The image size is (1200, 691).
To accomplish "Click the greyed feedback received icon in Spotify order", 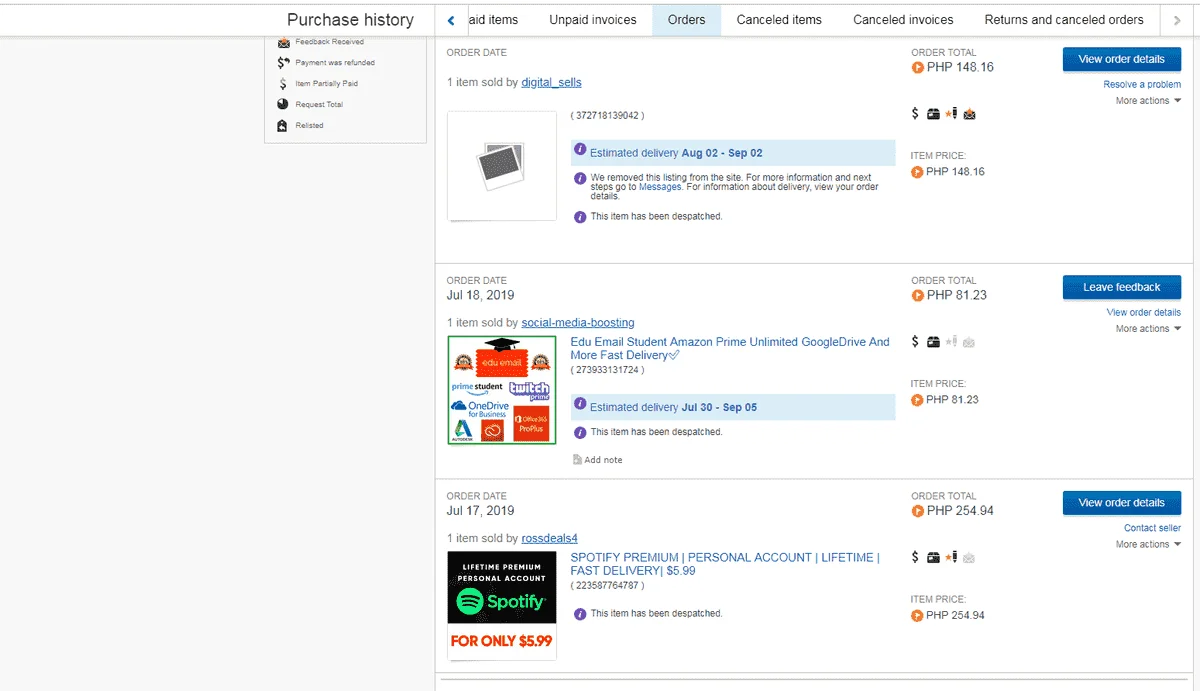I will point(969,557).
